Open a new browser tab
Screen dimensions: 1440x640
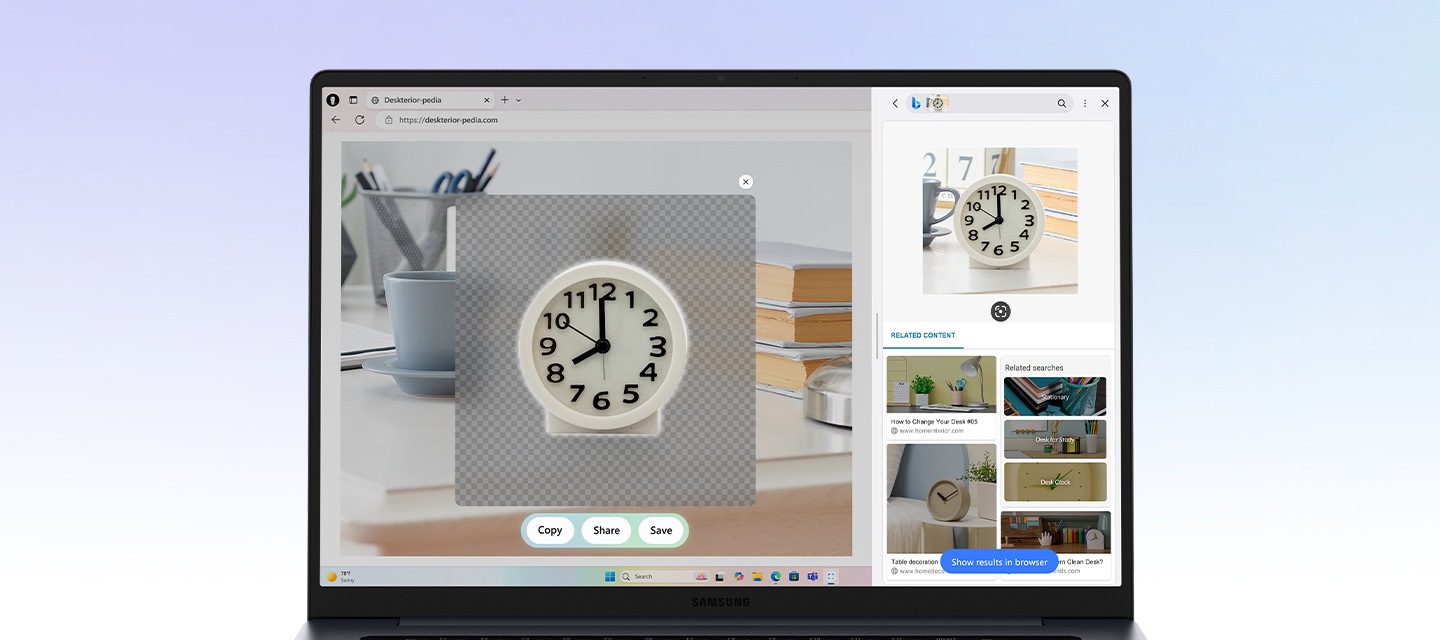[x=505, y=100]
